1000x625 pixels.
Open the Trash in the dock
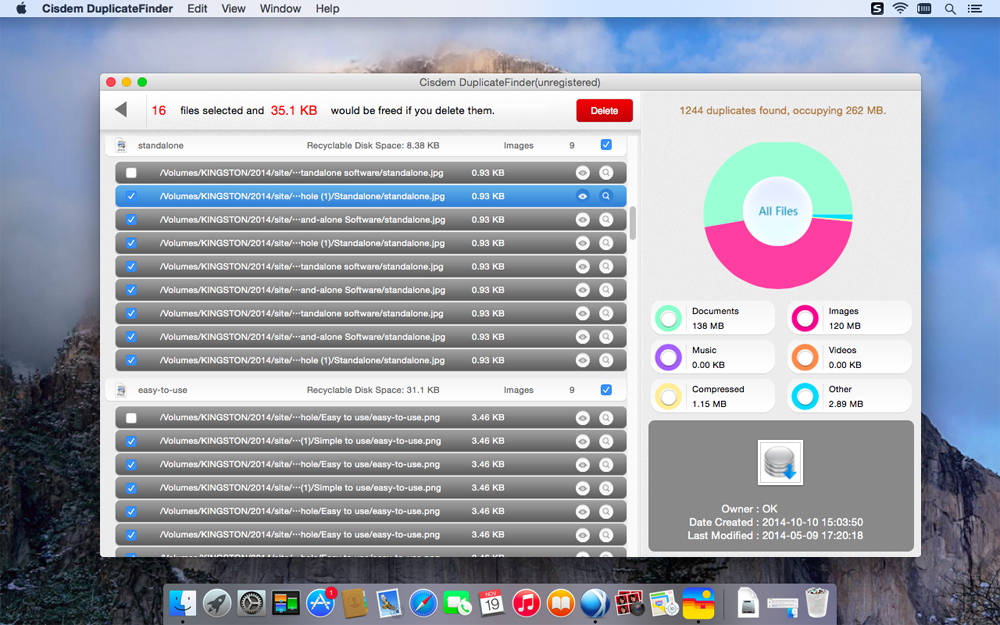pyautogui.click(x=817, y=602)
